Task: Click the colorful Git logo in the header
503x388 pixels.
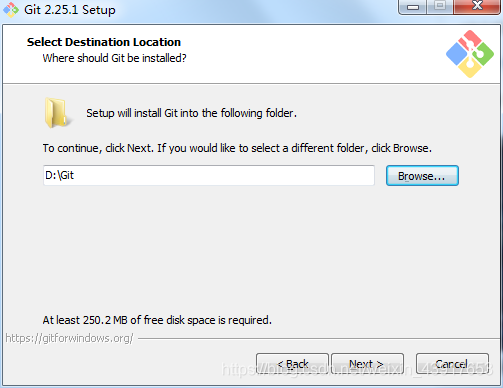Action: tap(470, 54)
